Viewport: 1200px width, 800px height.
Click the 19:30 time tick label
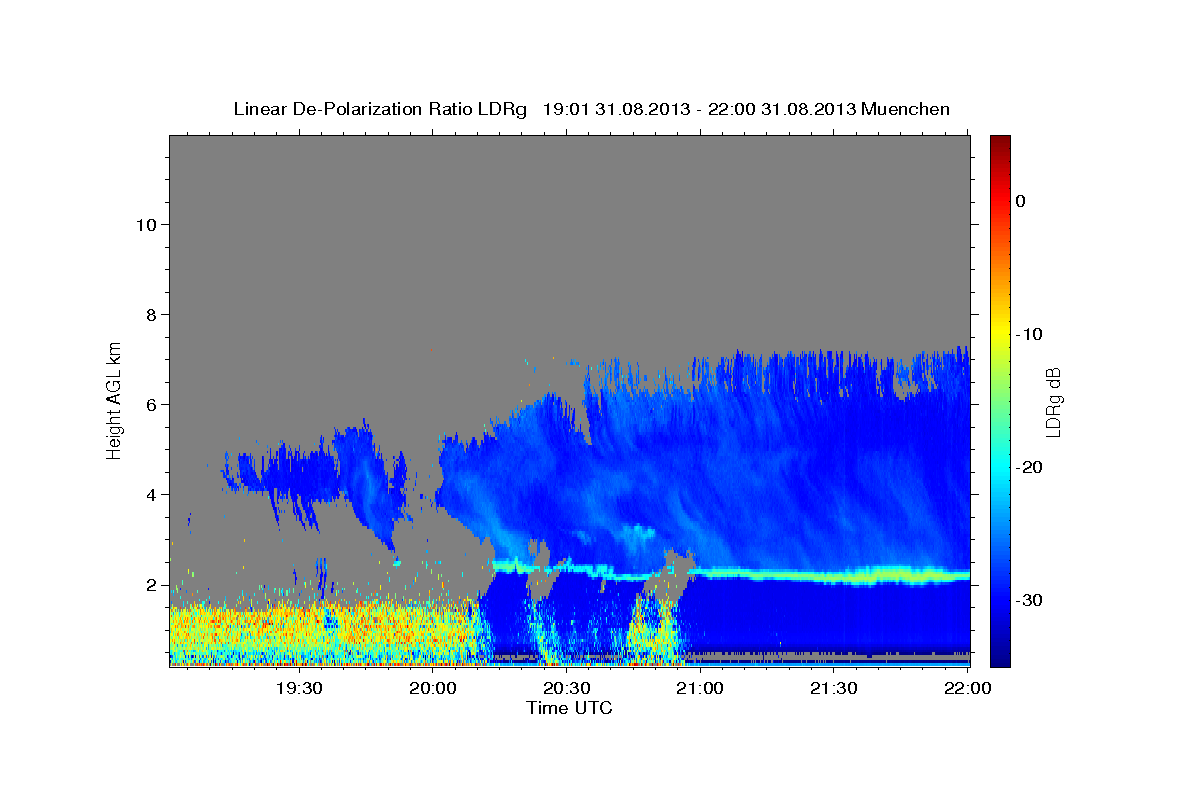298,689
